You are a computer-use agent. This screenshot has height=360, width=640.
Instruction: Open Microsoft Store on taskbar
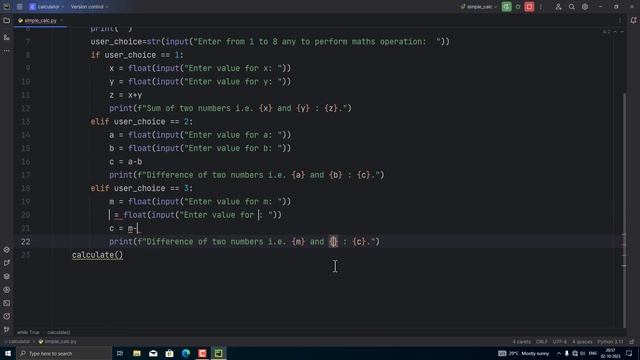[x=169, y=353]
